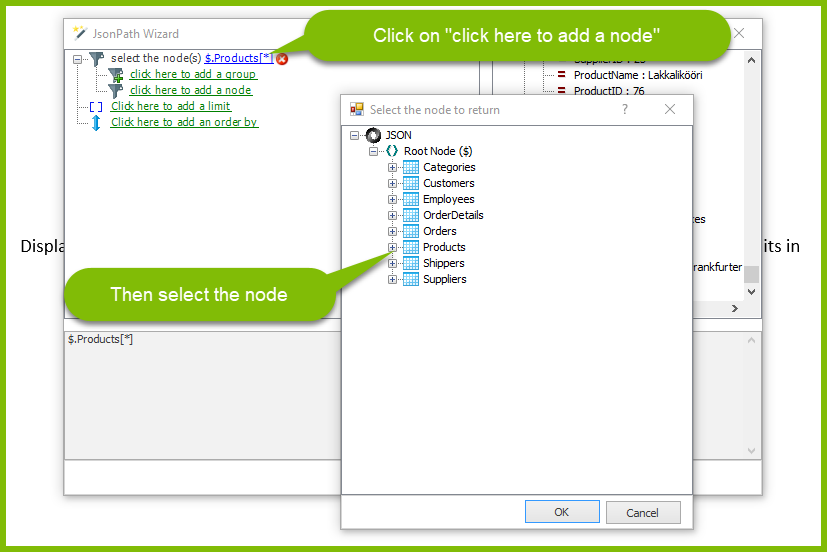
Task: Click the link 'click here to add a node'
Action: click(191, 90)
